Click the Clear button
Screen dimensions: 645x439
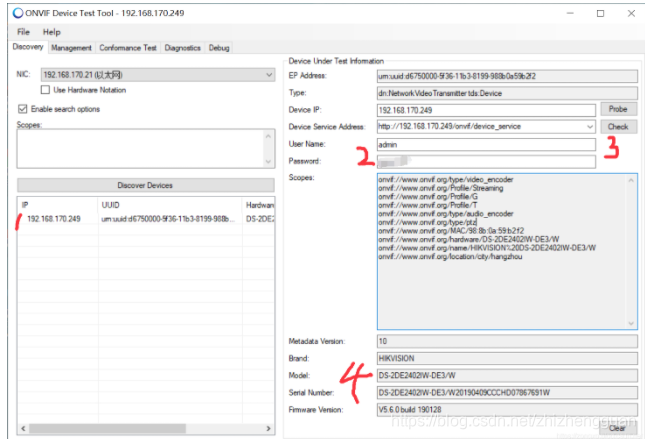click(x=617, y=428)
